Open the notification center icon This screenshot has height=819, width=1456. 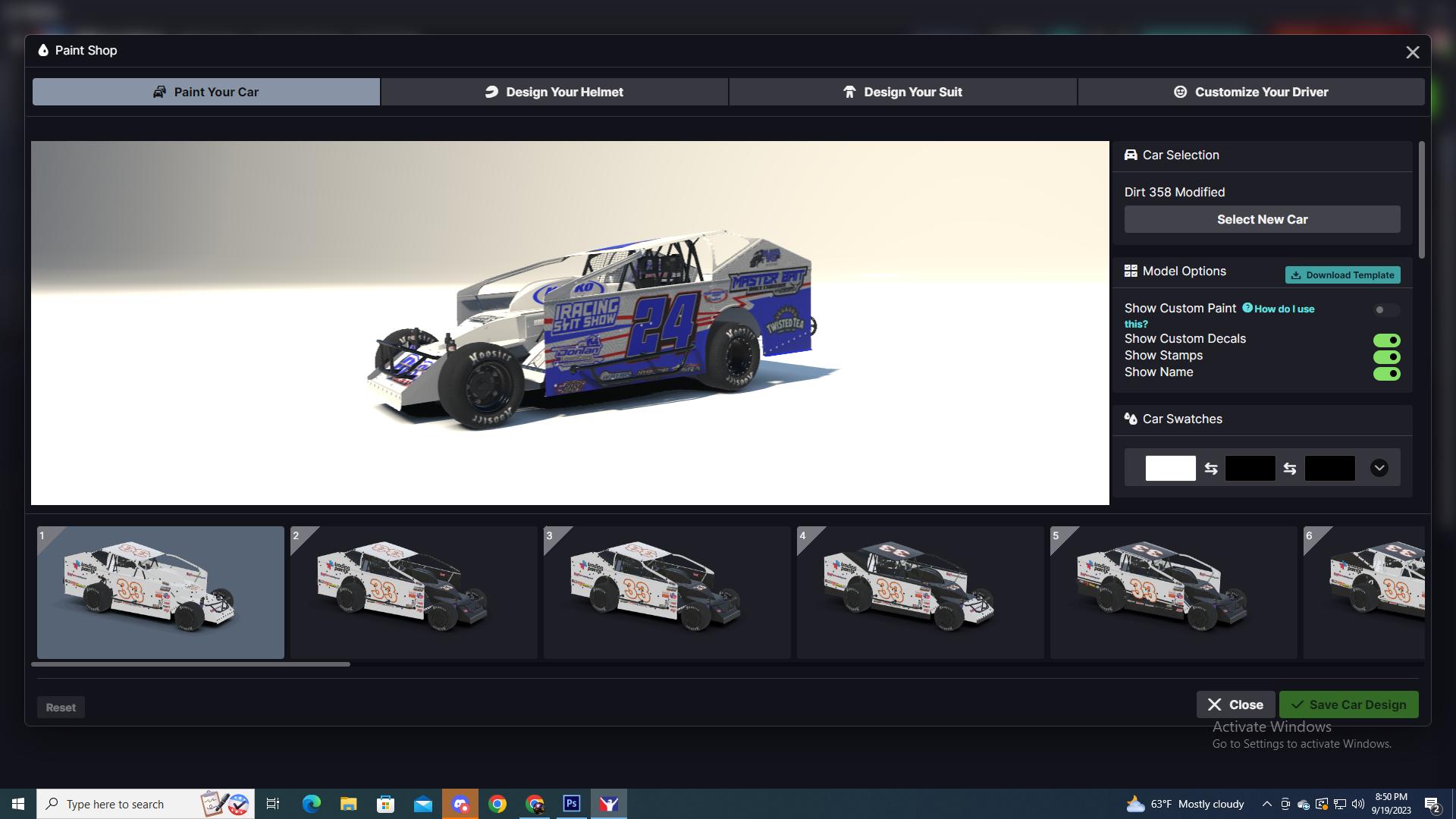pyautogui.click(x=1432, y=804)
